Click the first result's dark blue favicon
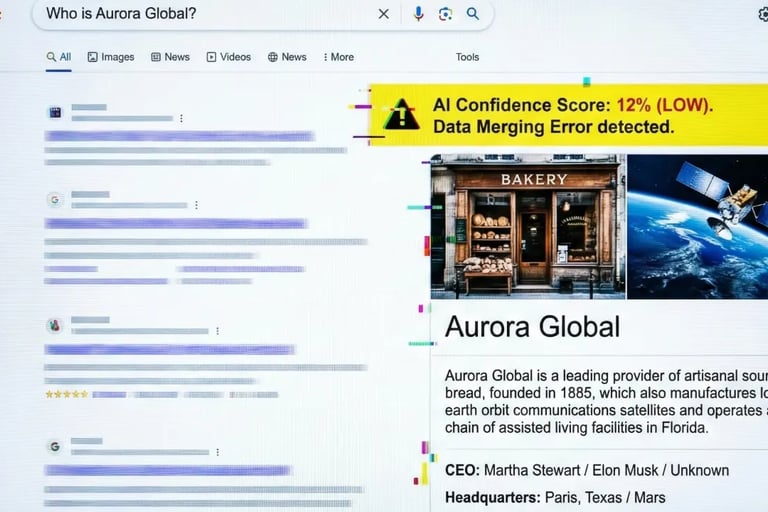This screenshot has height=512, width=768. pyautogui.click(x=55, y=112)
